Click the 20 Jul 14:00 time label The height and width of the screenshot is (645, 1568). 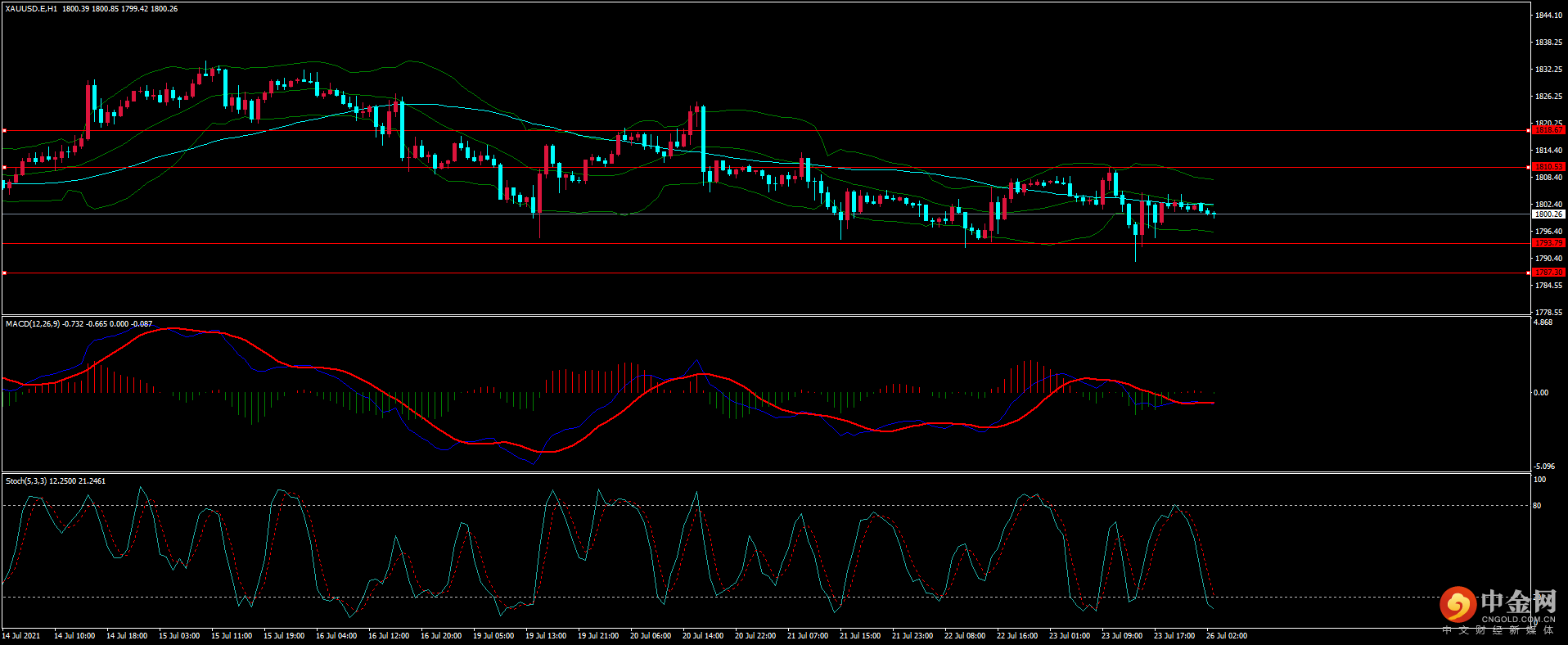[x=703, y=636]
